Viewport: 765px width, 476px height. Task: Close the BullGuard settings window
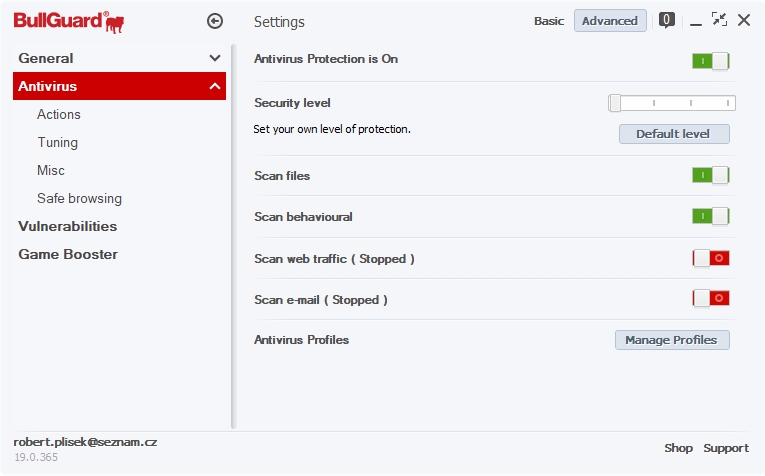tap(744, 20)
